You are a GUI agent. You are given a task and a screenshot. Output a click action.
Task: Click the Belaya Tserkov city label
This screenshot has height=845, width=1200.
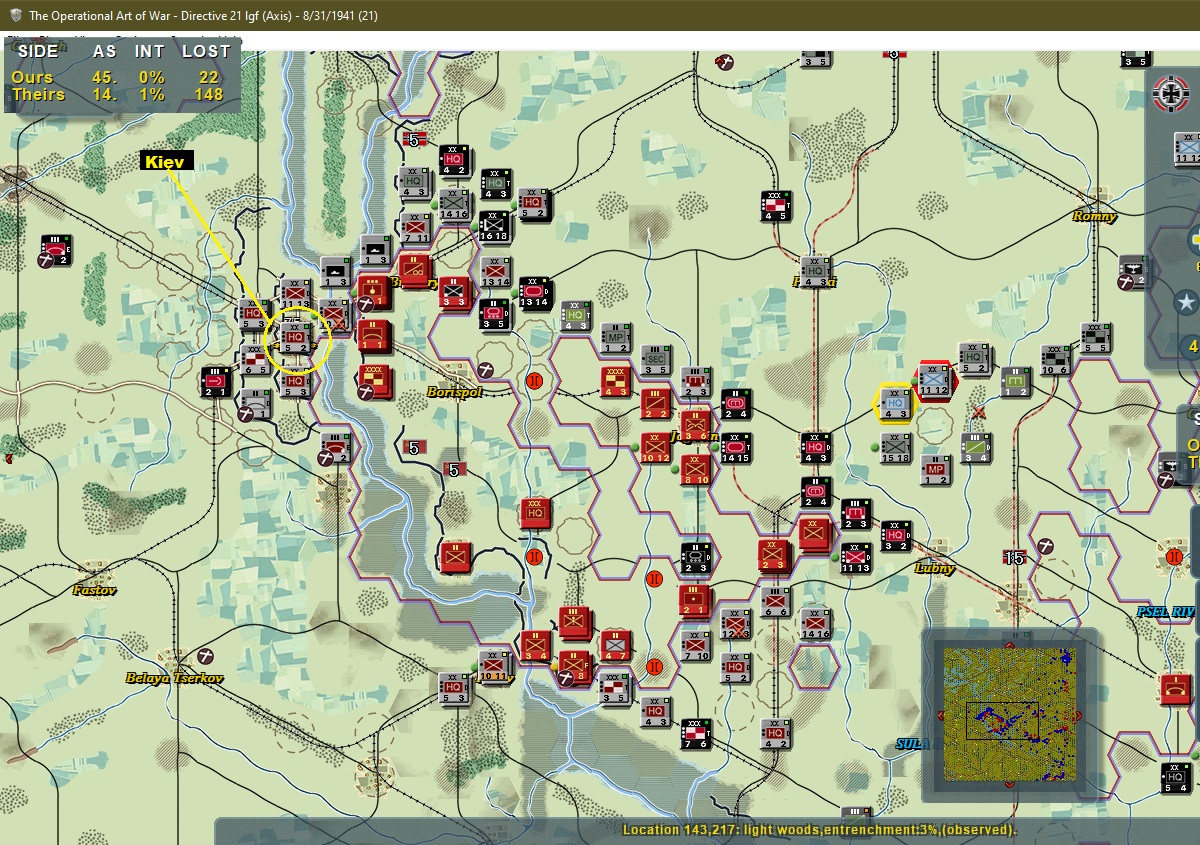pyautogui.click(x=174, y=678)
